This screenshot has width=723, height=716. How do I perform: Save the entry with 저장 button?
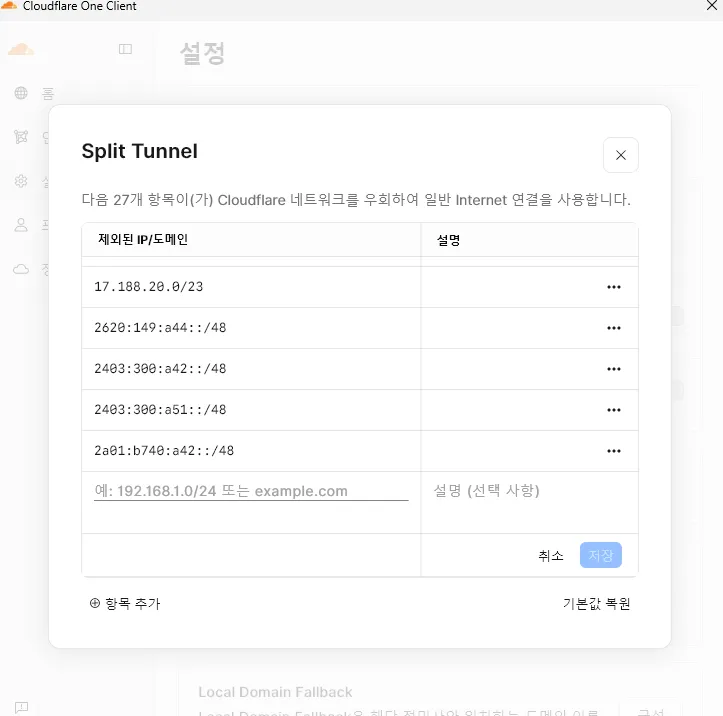[600, 555]
